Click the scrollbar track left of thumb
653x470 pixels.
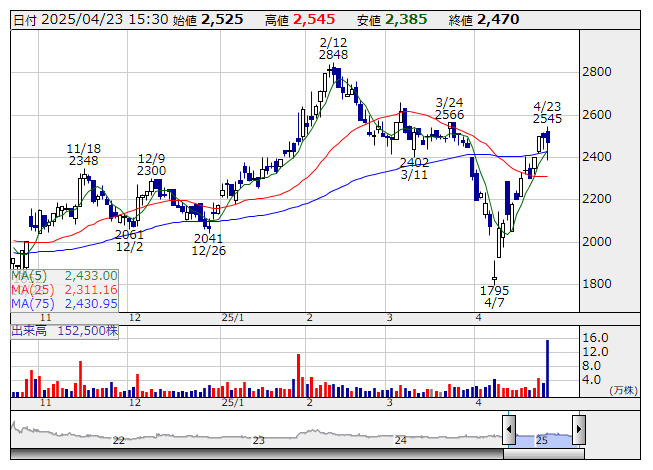pos(257,454)
